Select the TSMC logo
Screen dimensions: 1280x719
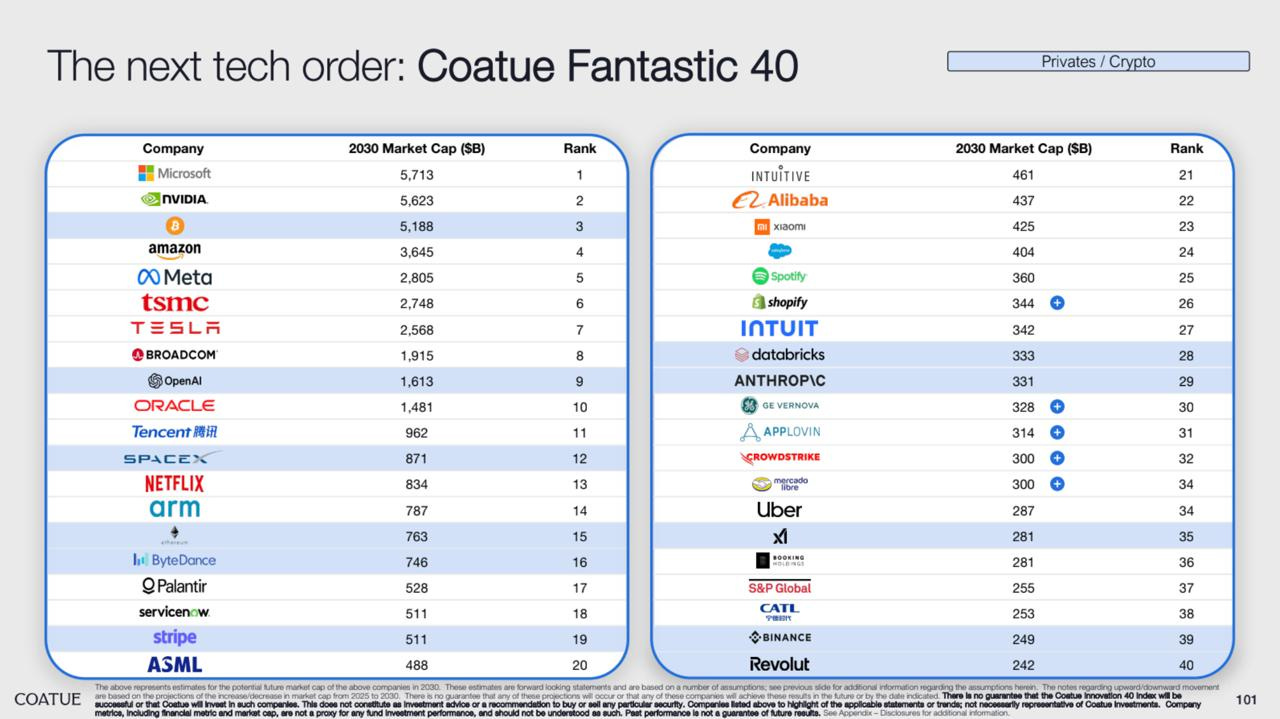(x=175, y=303)
